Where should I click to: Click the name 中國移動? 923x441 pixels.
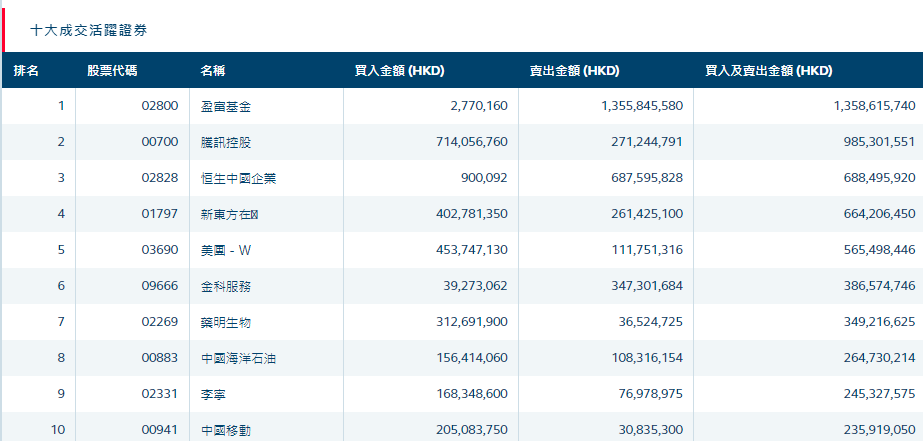tap(225, 431)
